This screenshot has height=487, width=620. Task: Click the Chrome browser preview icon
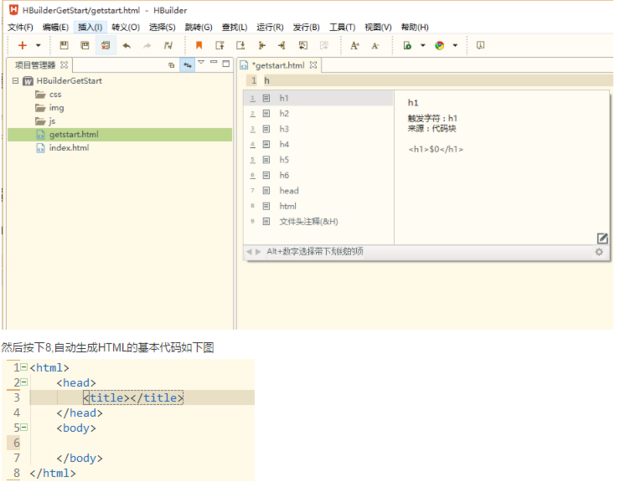point(439,45)
